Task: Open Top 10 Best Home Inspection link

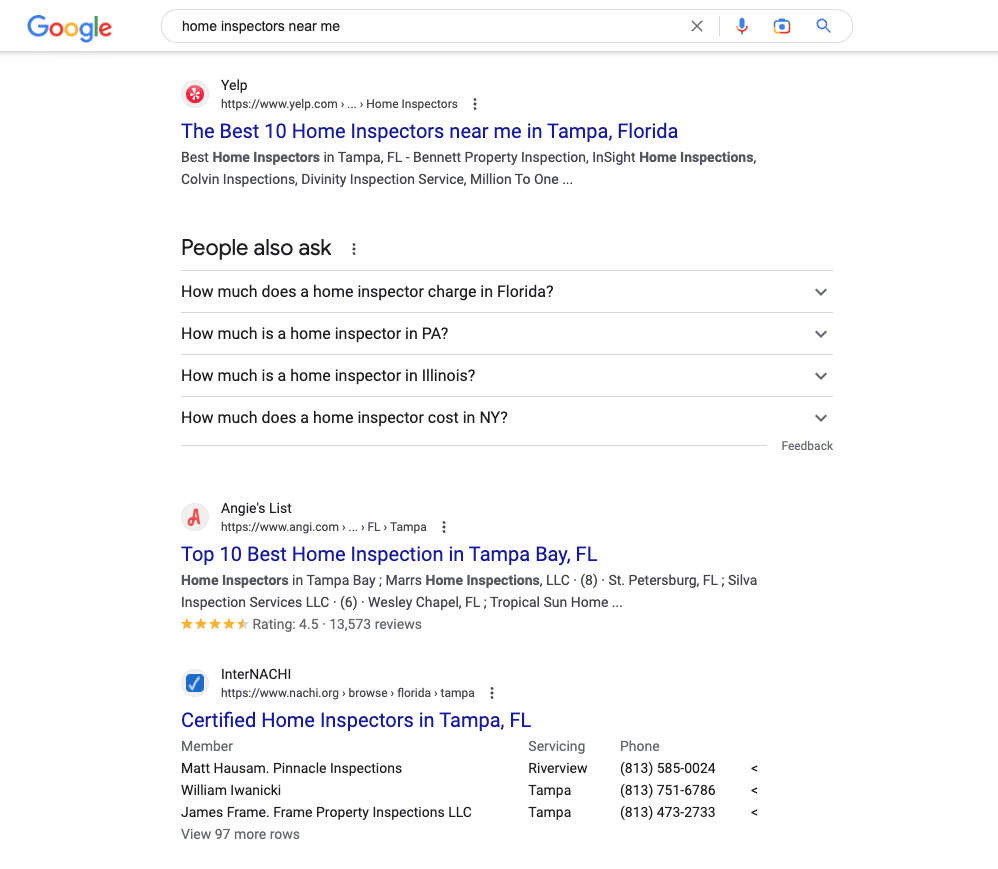Action: coord(389,554)
